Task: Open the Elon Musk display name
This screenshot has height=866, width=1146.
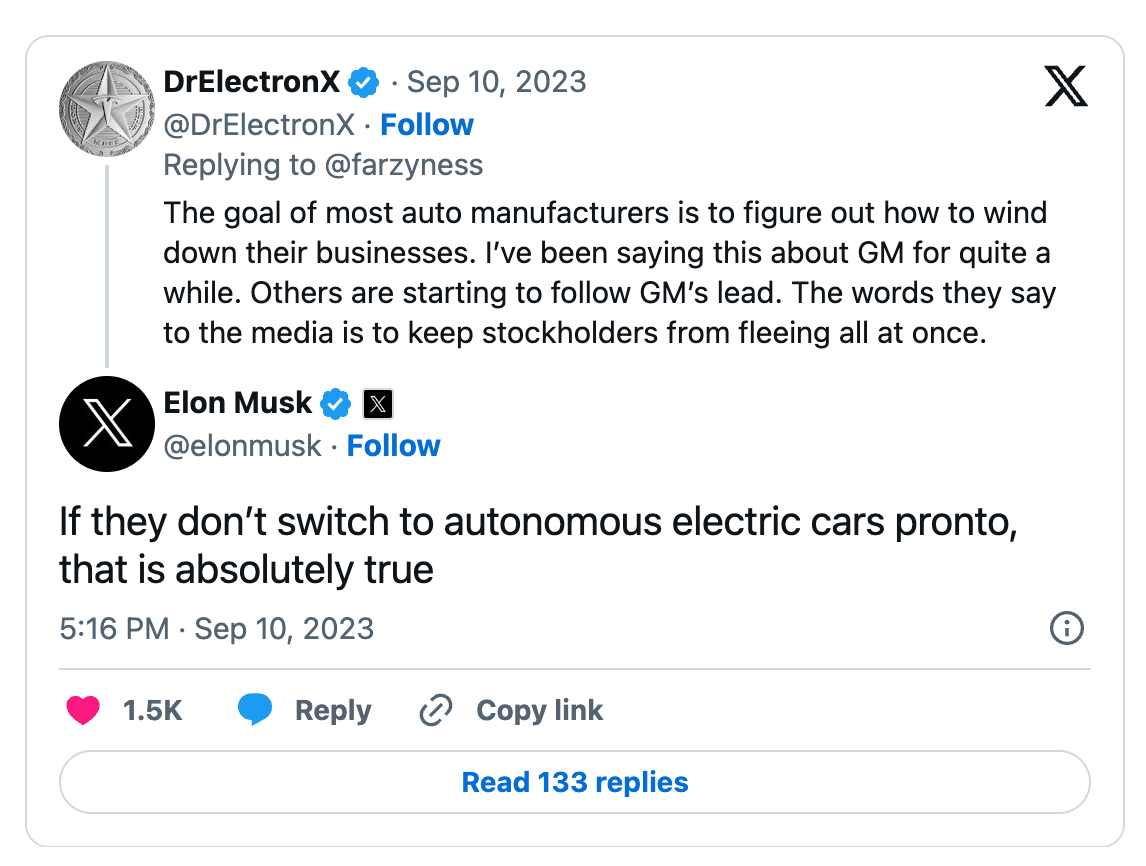Action: coord(238,404)
